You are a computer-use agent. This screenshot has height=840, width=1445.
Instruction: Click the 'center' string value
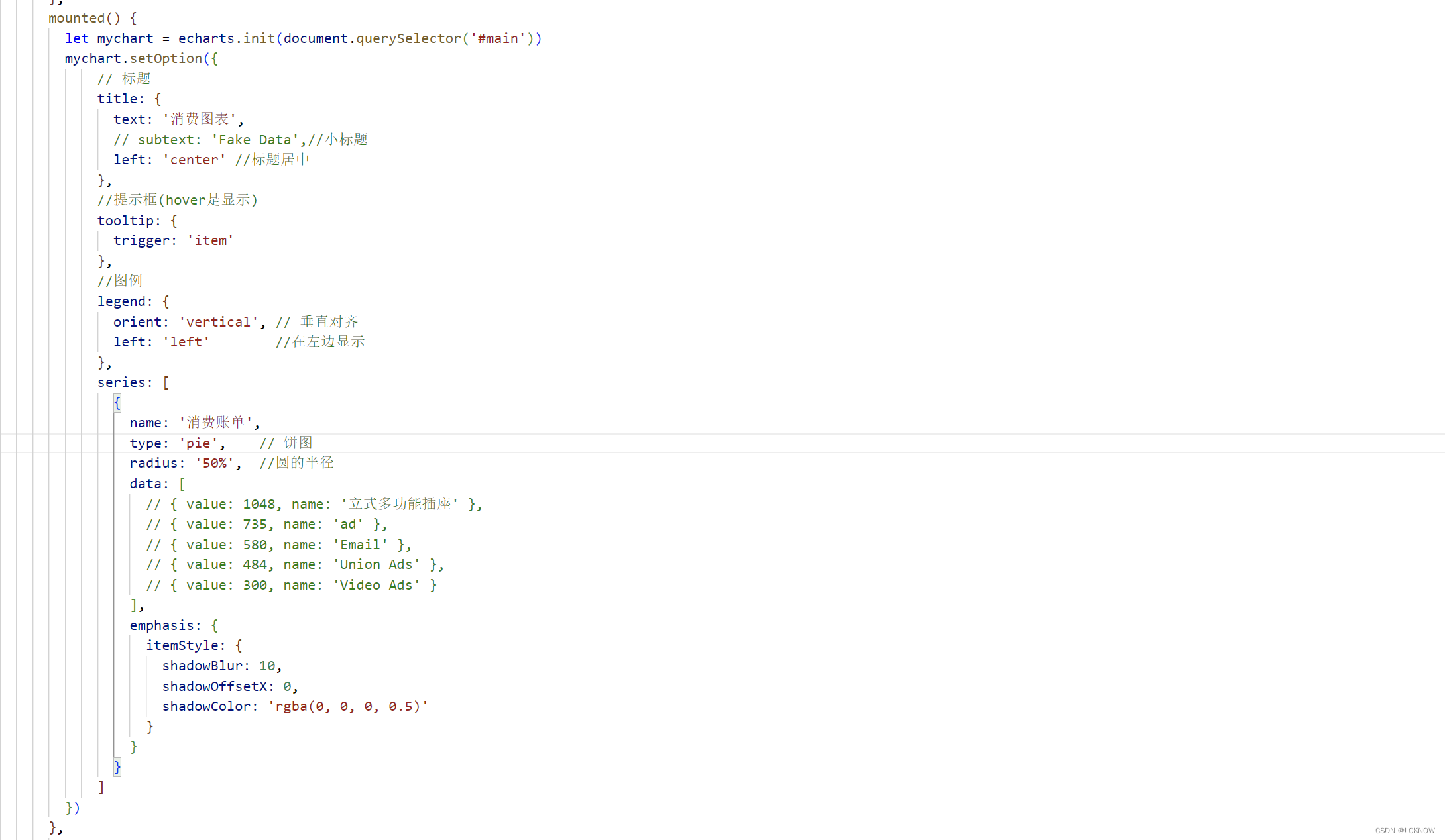click(x=194, y=160)
